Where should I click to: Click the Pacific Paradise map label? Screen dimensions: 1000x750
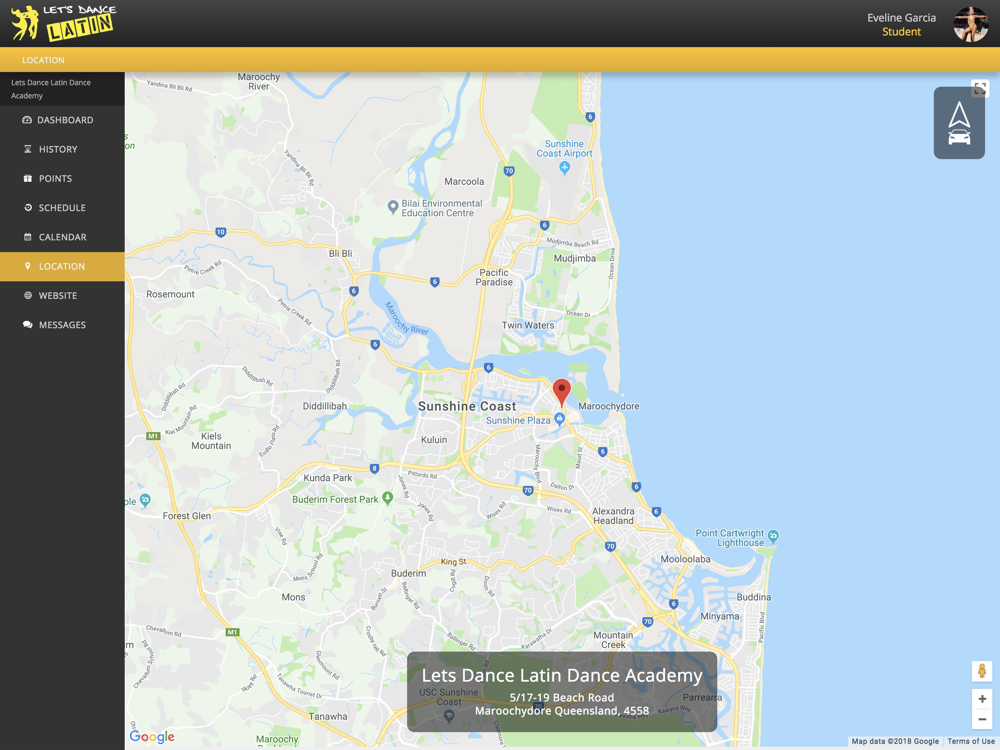coord(495,277)
